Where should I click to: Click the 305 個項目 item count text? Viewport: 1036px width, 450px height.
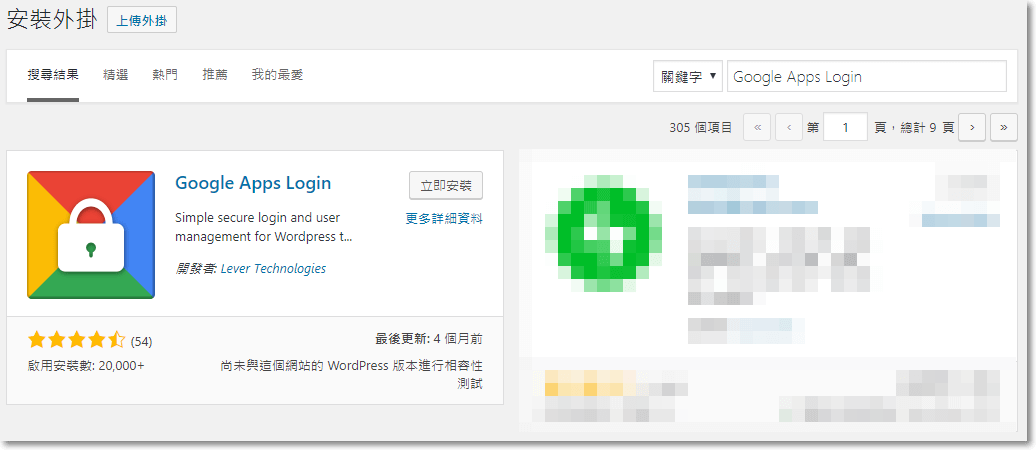700,128
